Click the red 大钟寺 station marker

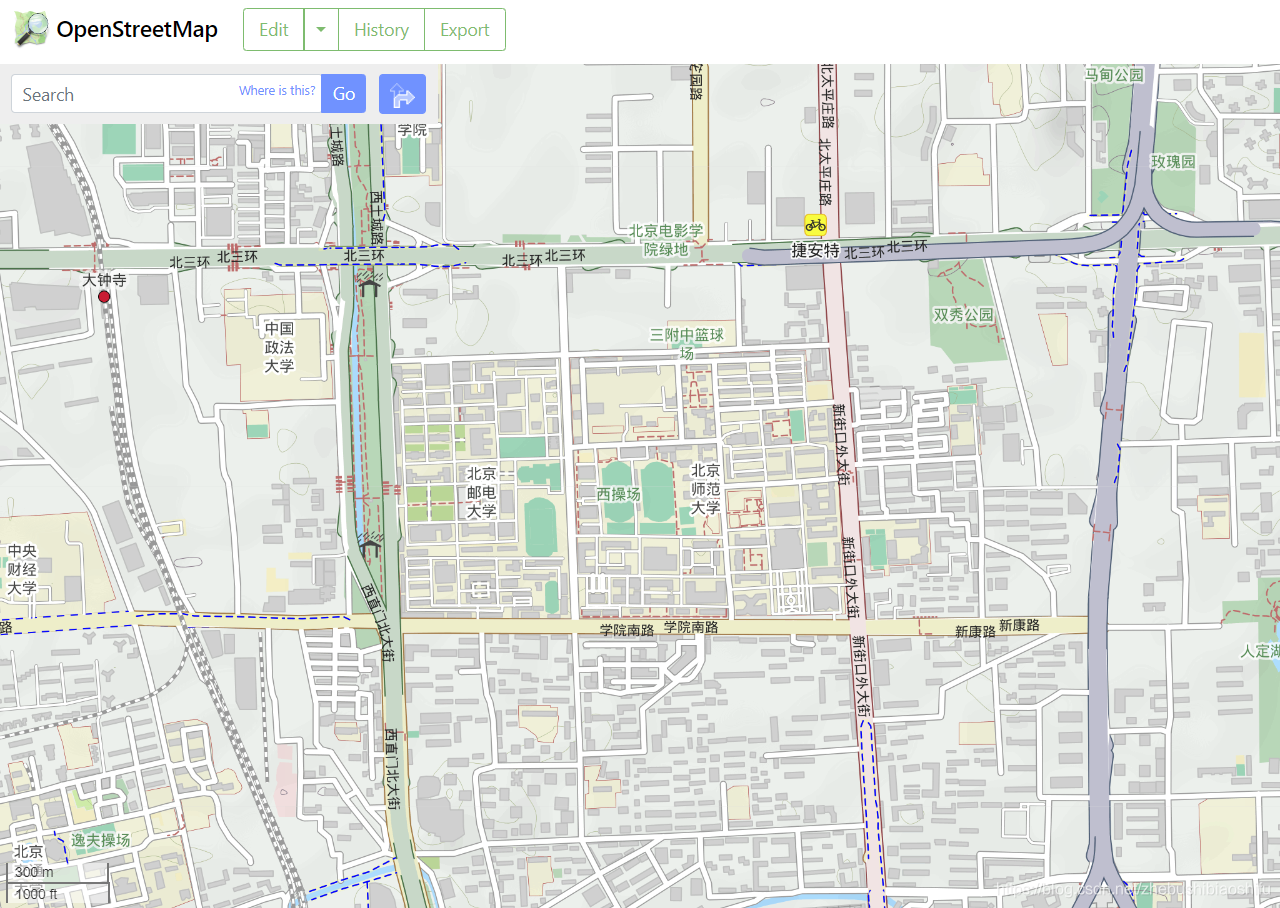(104, 297)
